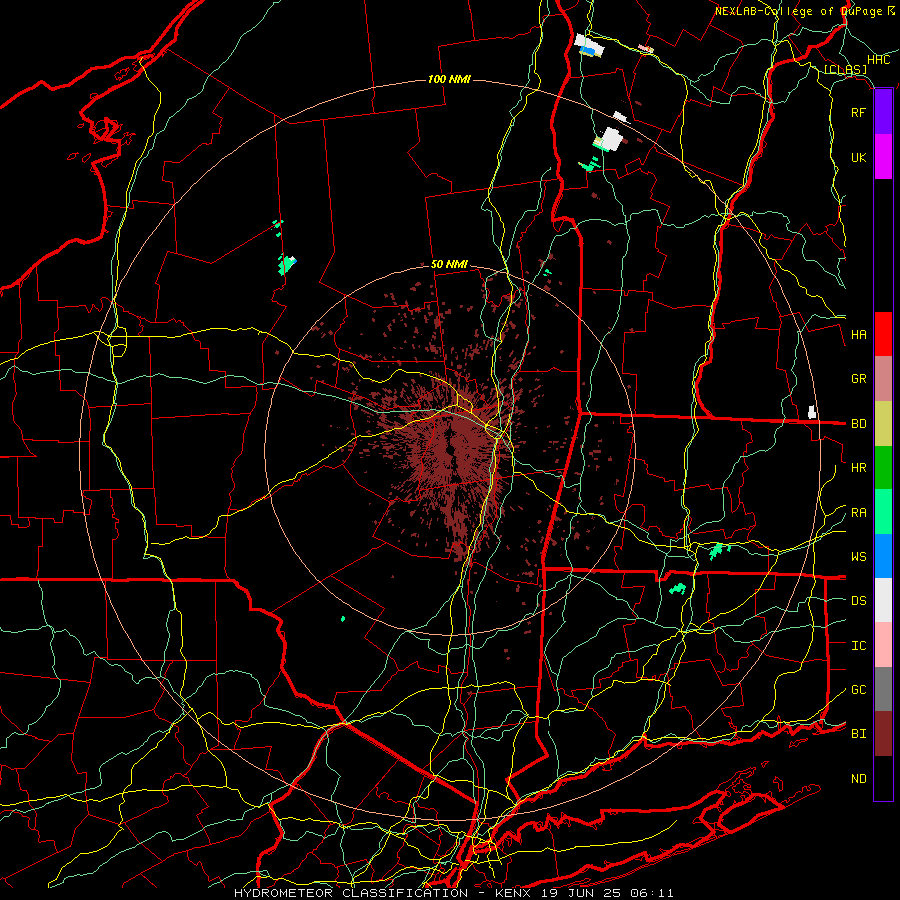
Task: Click the 06:11 timestamp
Action: pyautogui.click(x=651, y=893)
